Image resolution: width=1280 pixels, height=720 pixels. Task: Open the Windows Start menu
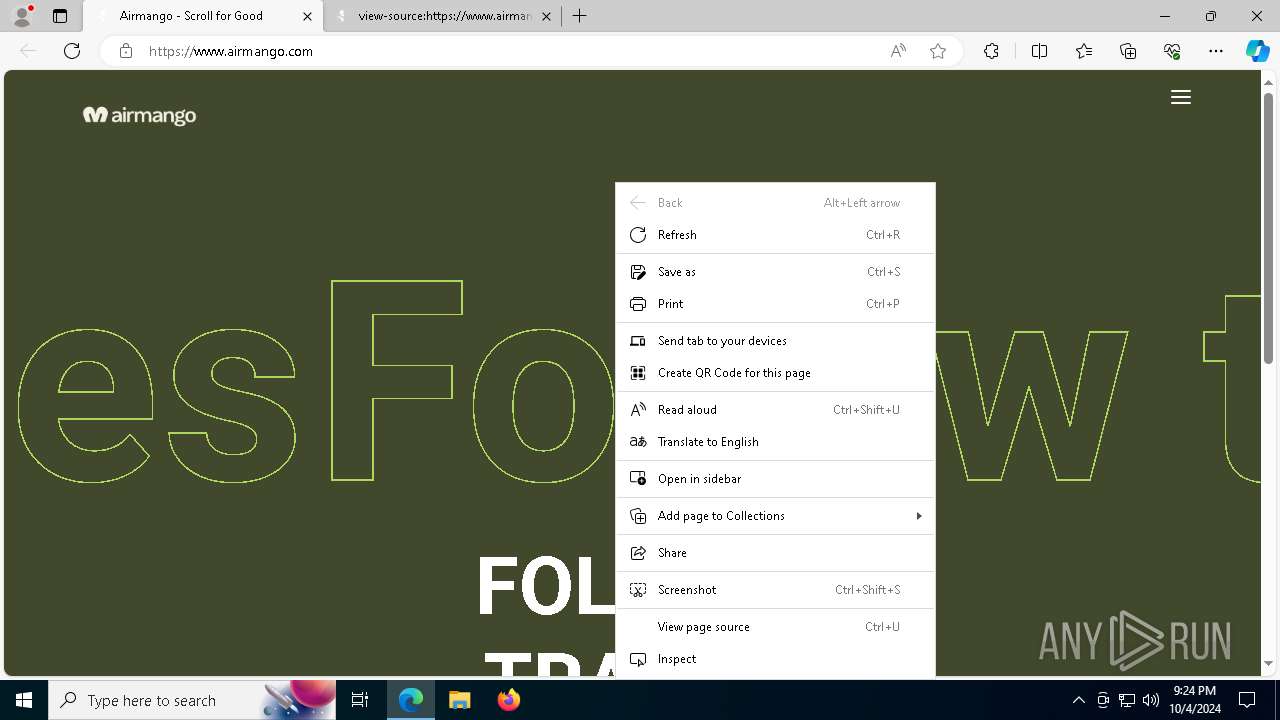24,700
